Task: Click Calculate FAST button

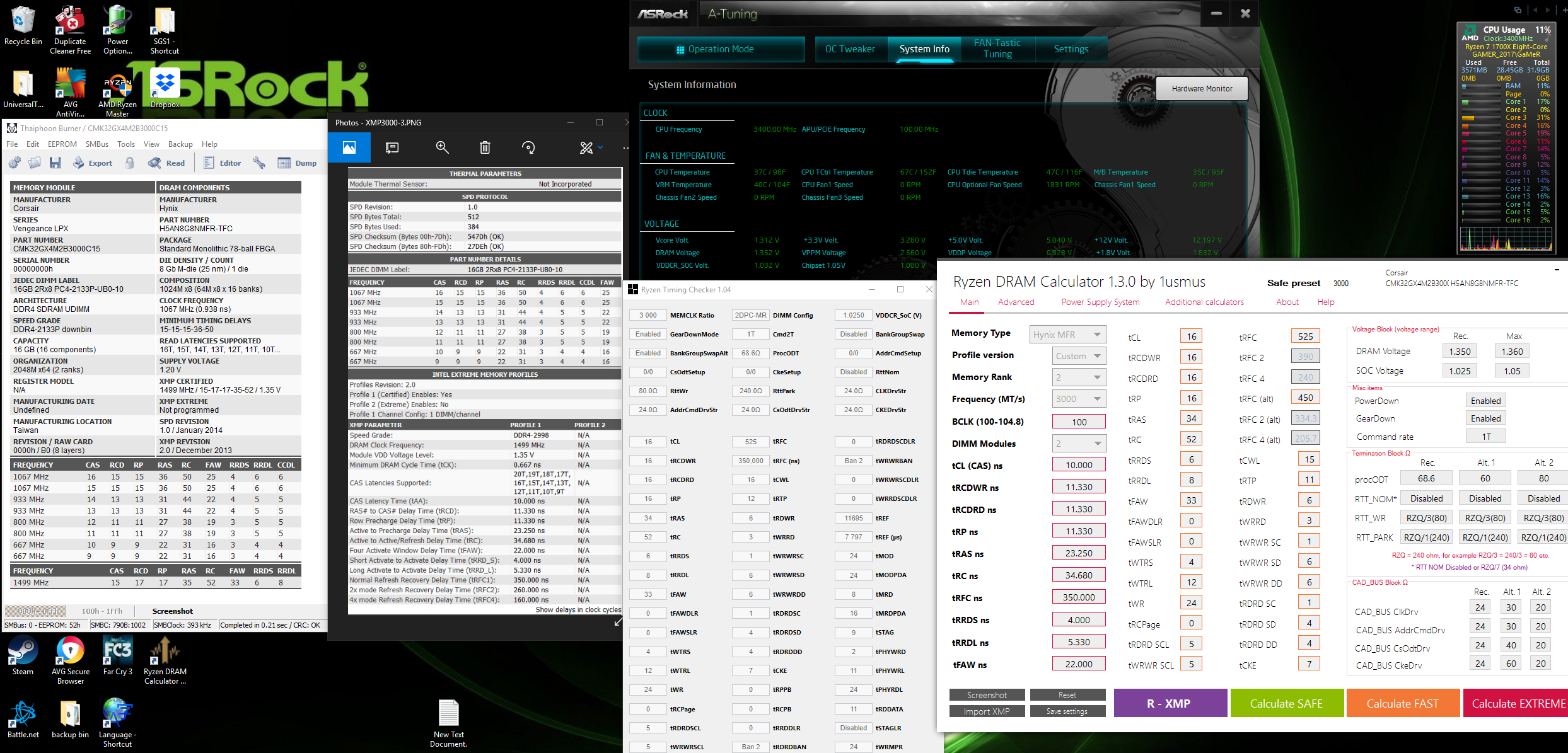Action: click(1403, 703)
